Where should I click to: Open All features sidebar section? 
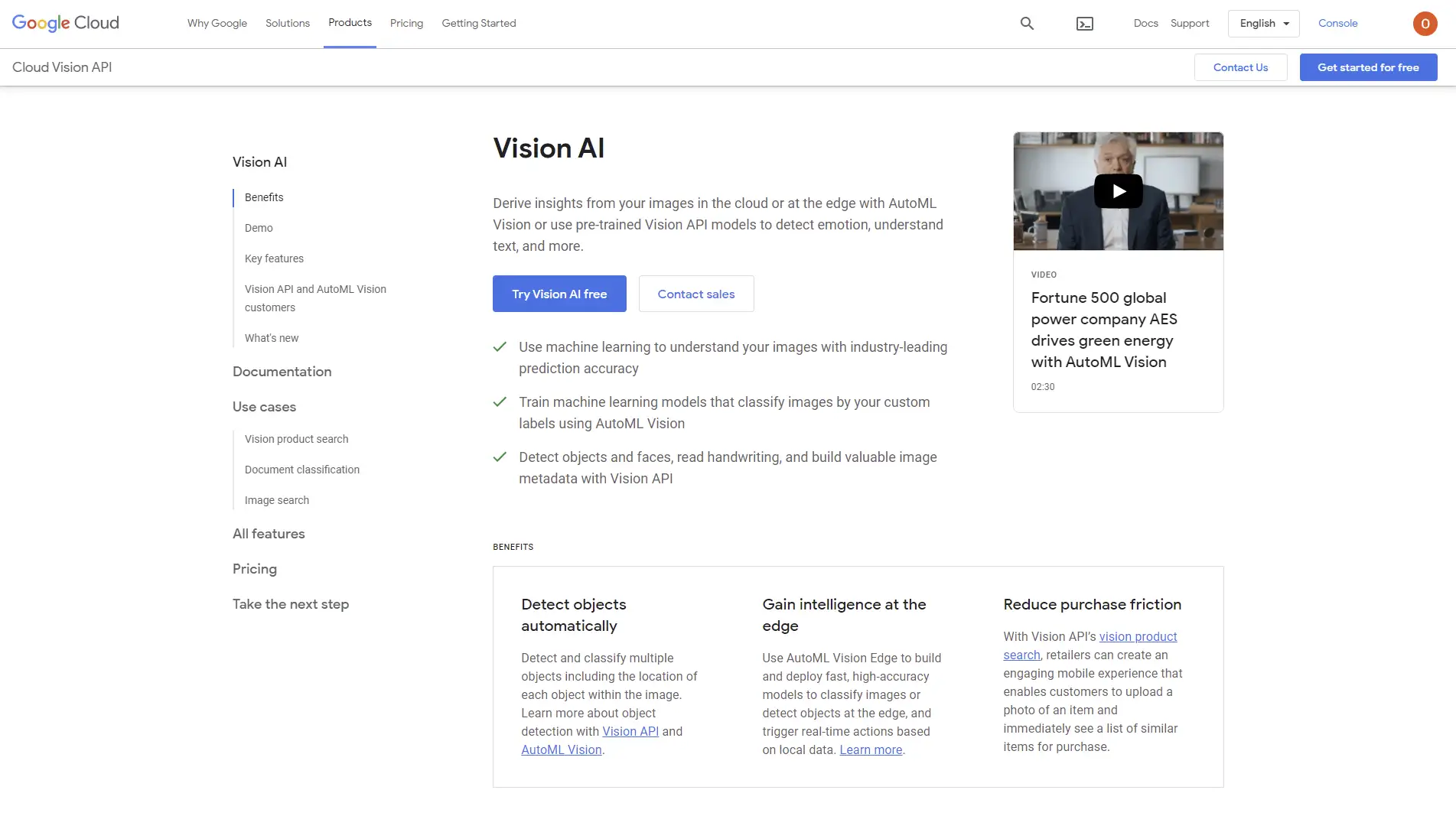269,534
